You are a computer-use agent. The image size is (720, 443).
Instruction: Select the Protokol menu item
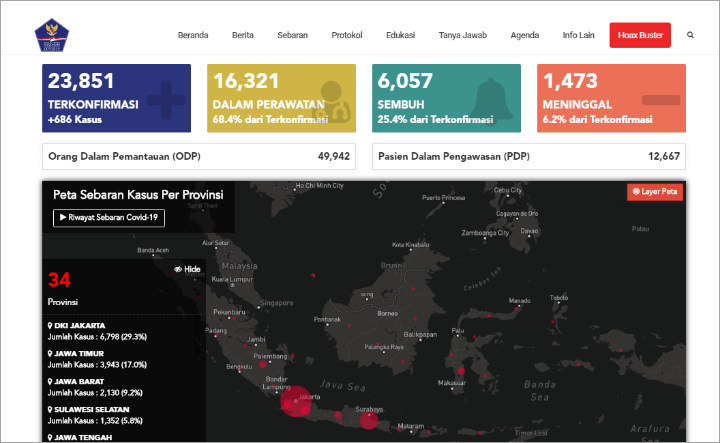(x=347, y=35)
